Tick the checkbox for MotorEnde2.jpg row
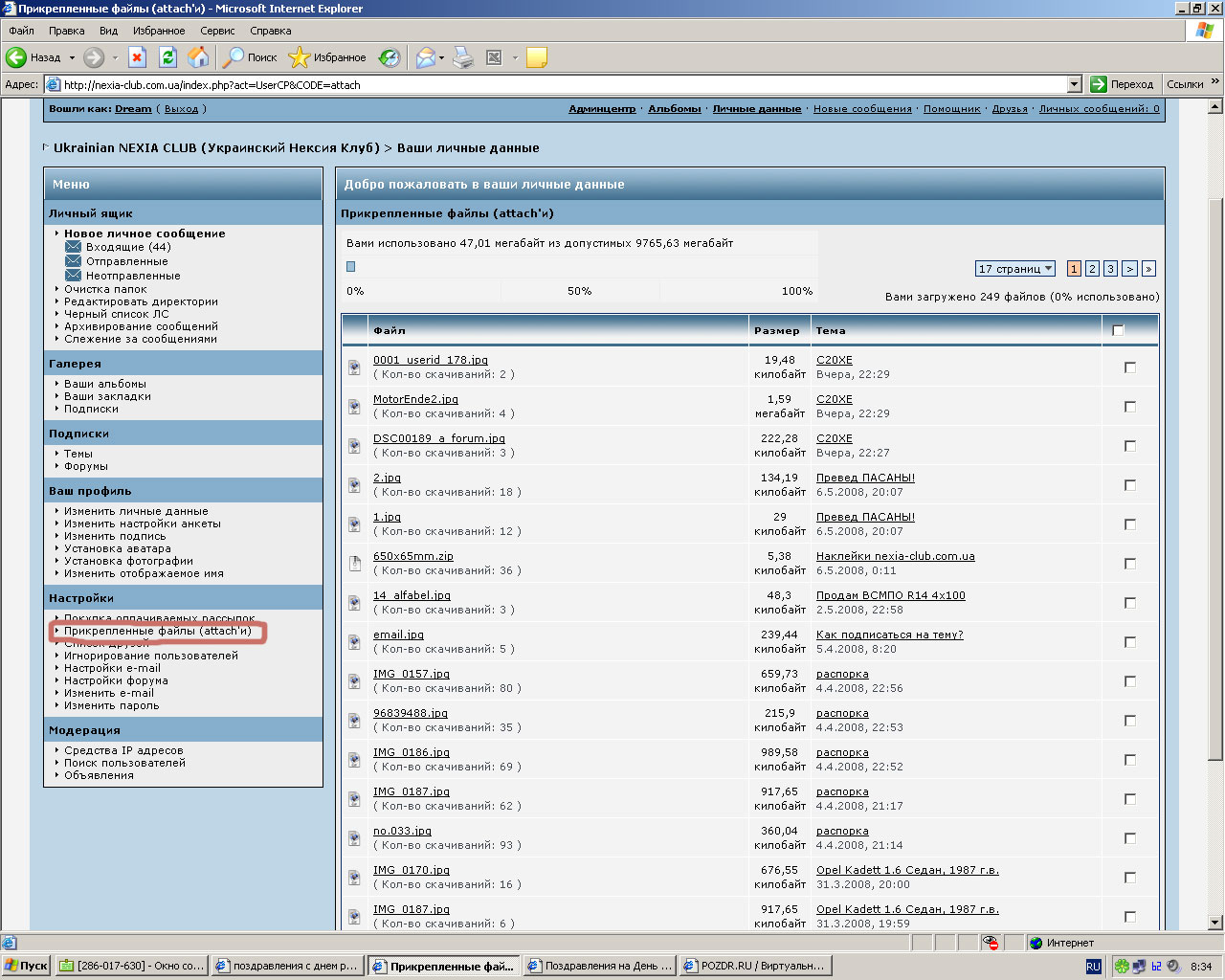Viewport: 1225px width, 980px height. [1130, 407]
